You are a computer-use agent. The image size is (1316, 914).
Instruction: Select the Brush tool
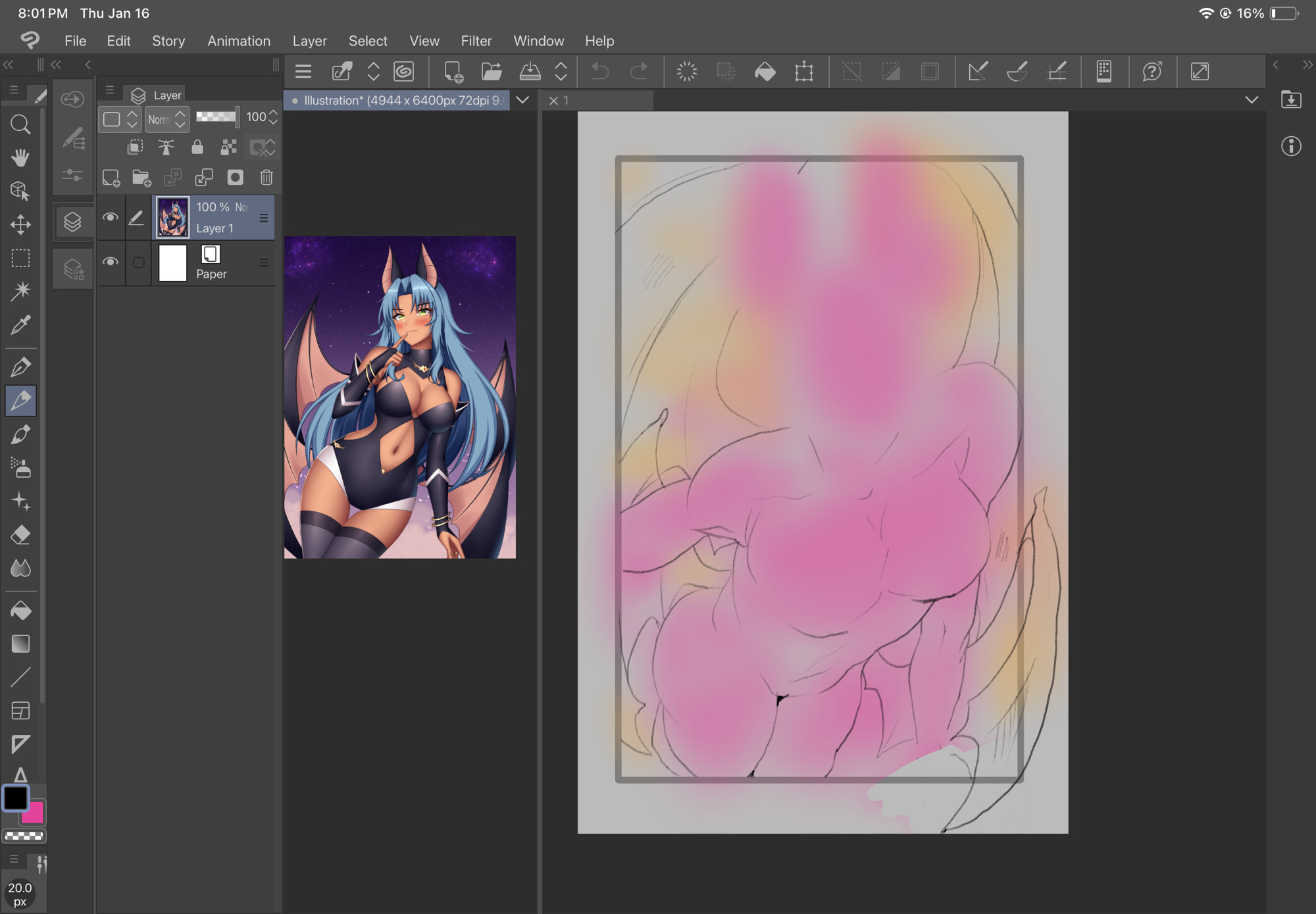[x=20, y=434]
